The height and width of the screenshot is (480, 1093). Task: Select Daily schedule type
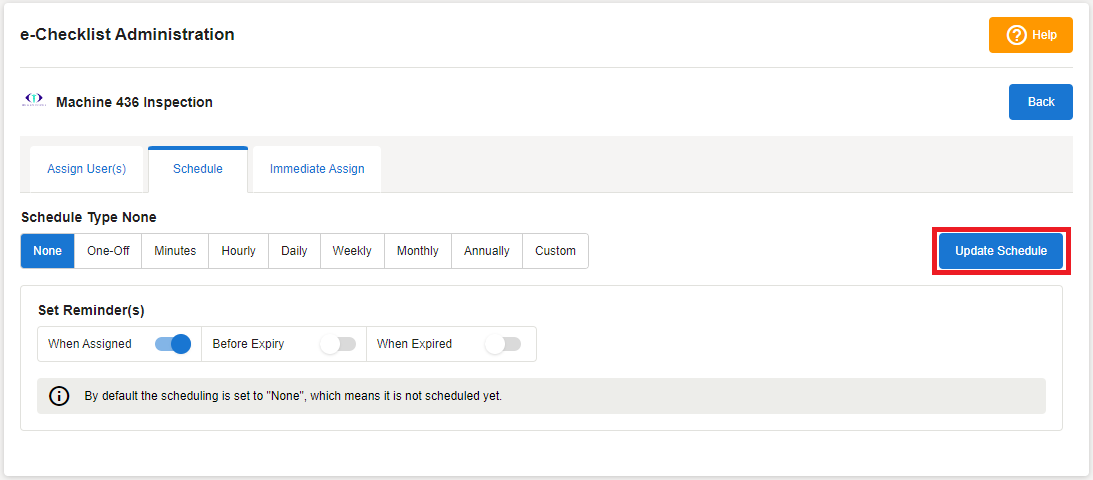[x=294, y=251]
